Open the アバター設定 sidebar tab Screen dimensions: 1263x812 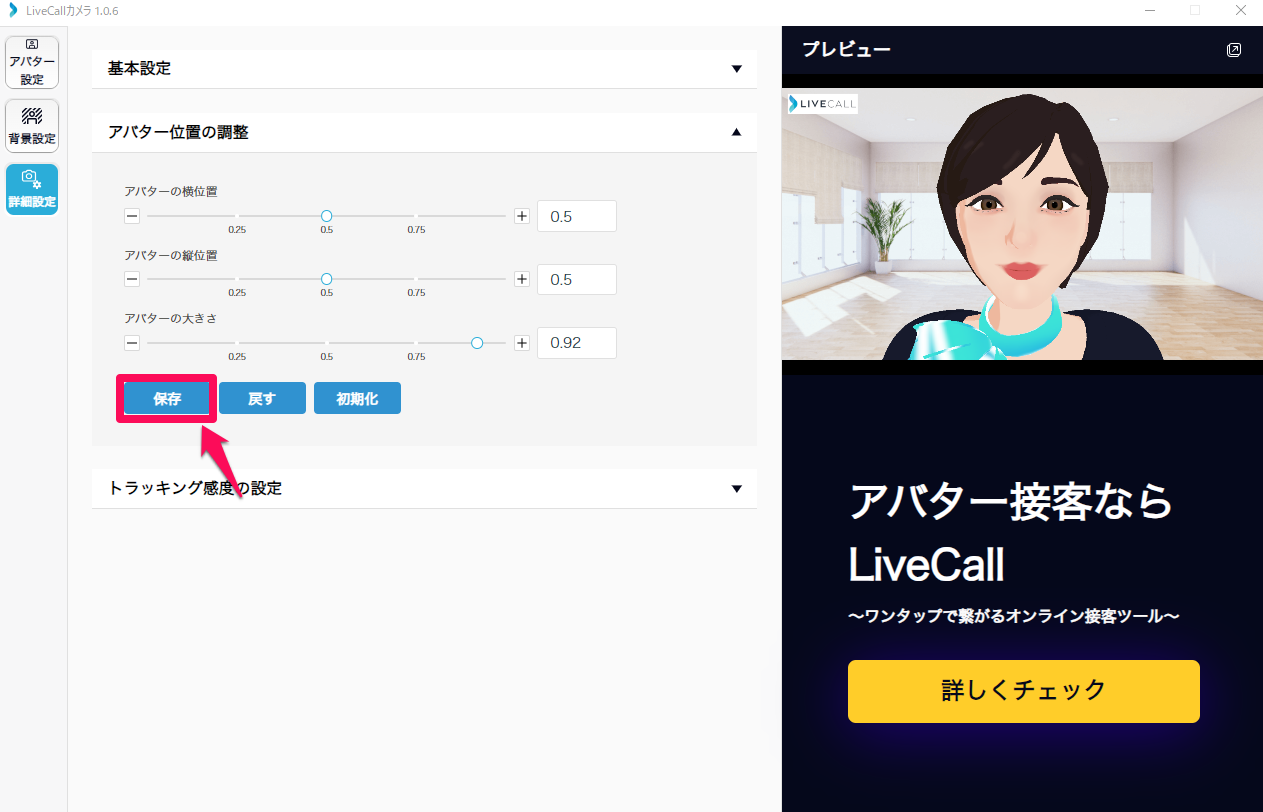32,62
